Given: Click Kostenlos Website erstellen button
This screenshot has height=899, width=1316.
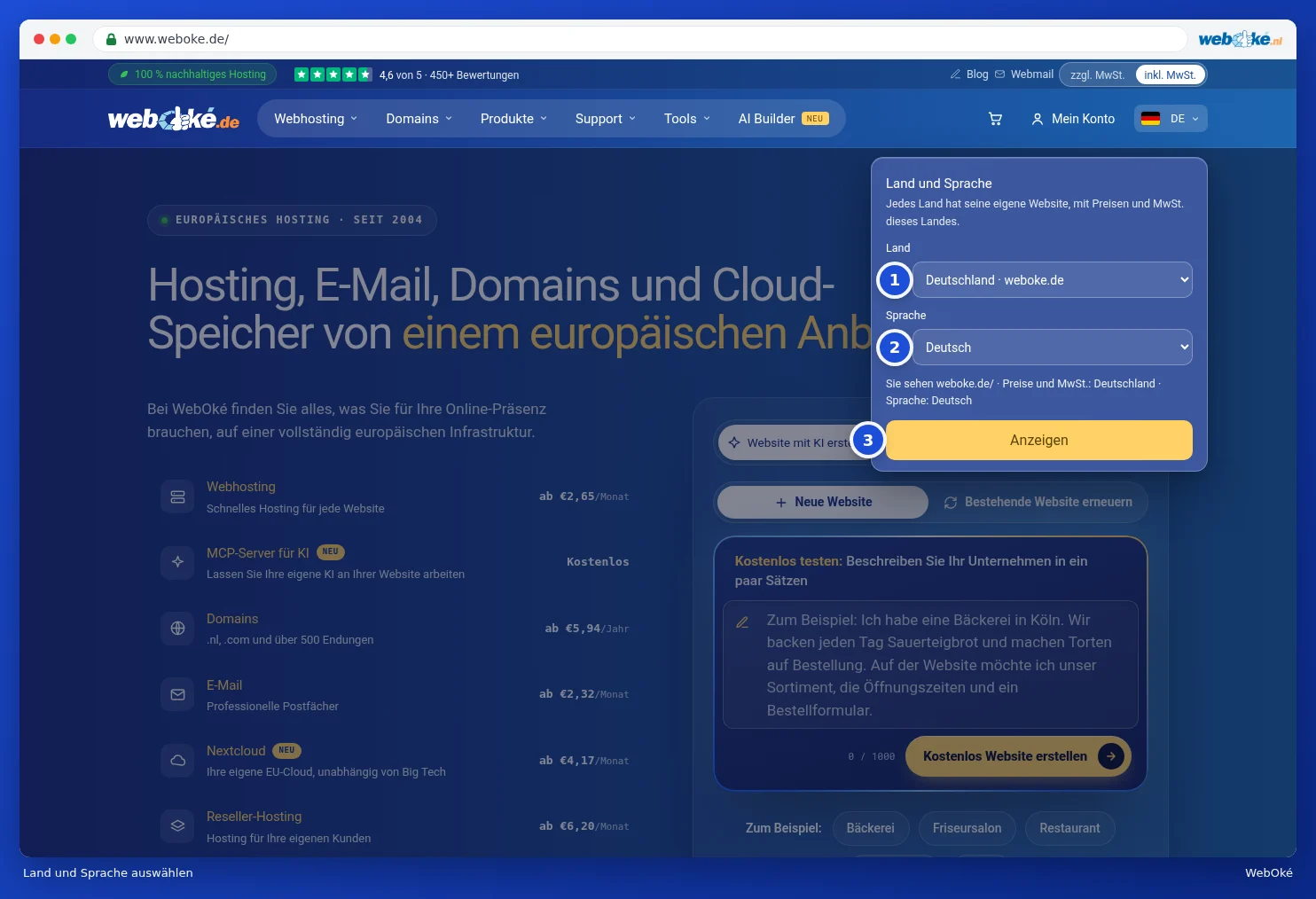Looking at the screenshot, I should pyautogui.click(x=1018, y=756).
